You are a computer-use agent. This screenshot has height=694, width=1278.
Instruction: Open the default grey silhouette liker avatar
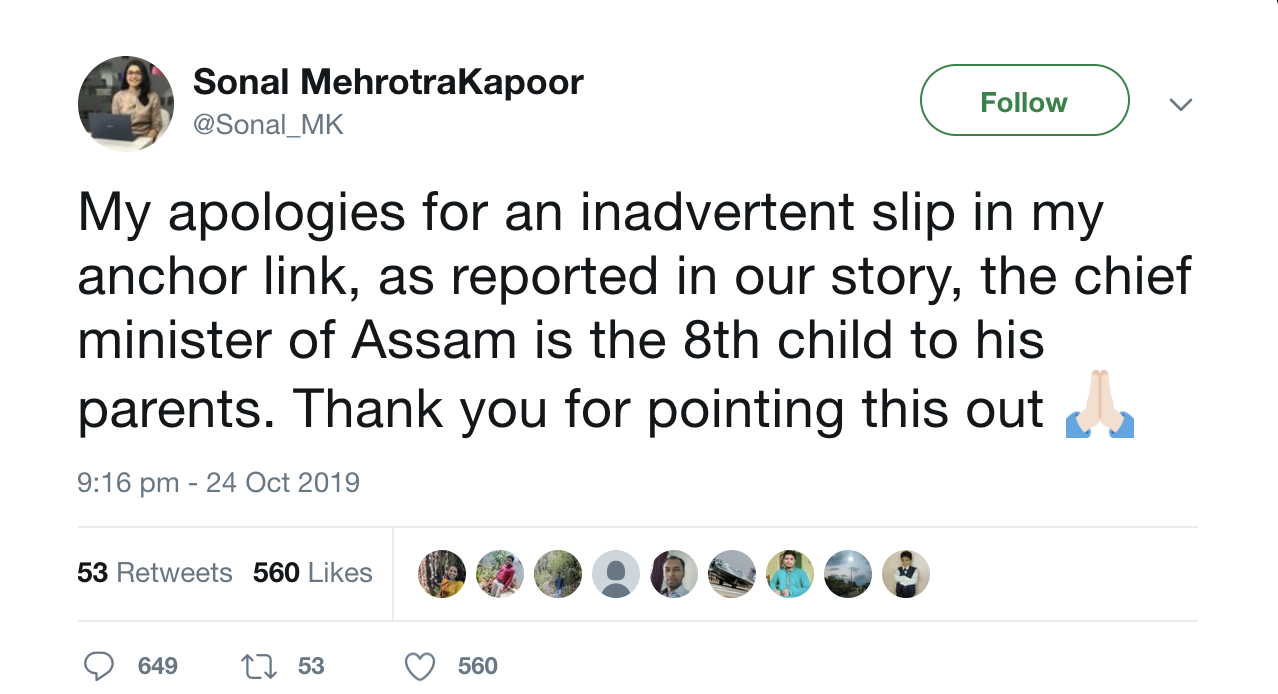tap(615, 574)
